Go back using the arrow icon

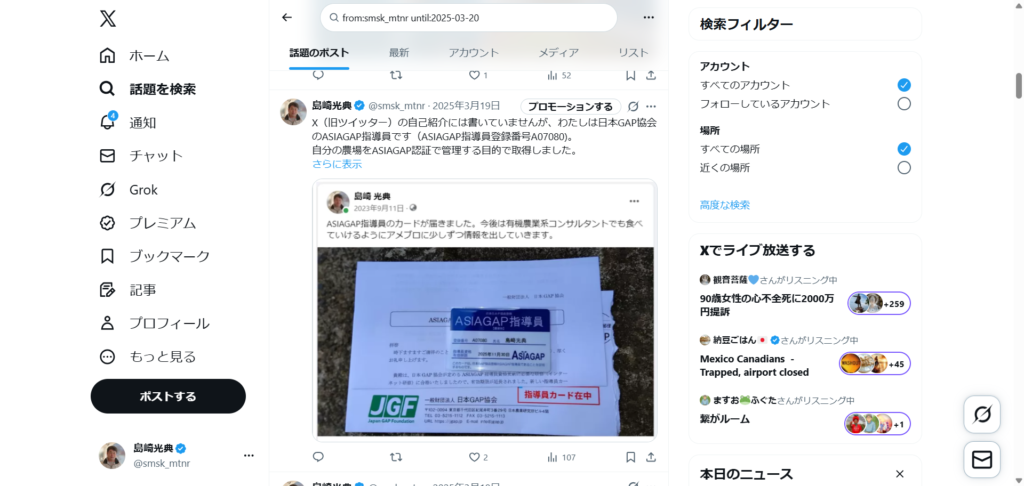point(287,18)
